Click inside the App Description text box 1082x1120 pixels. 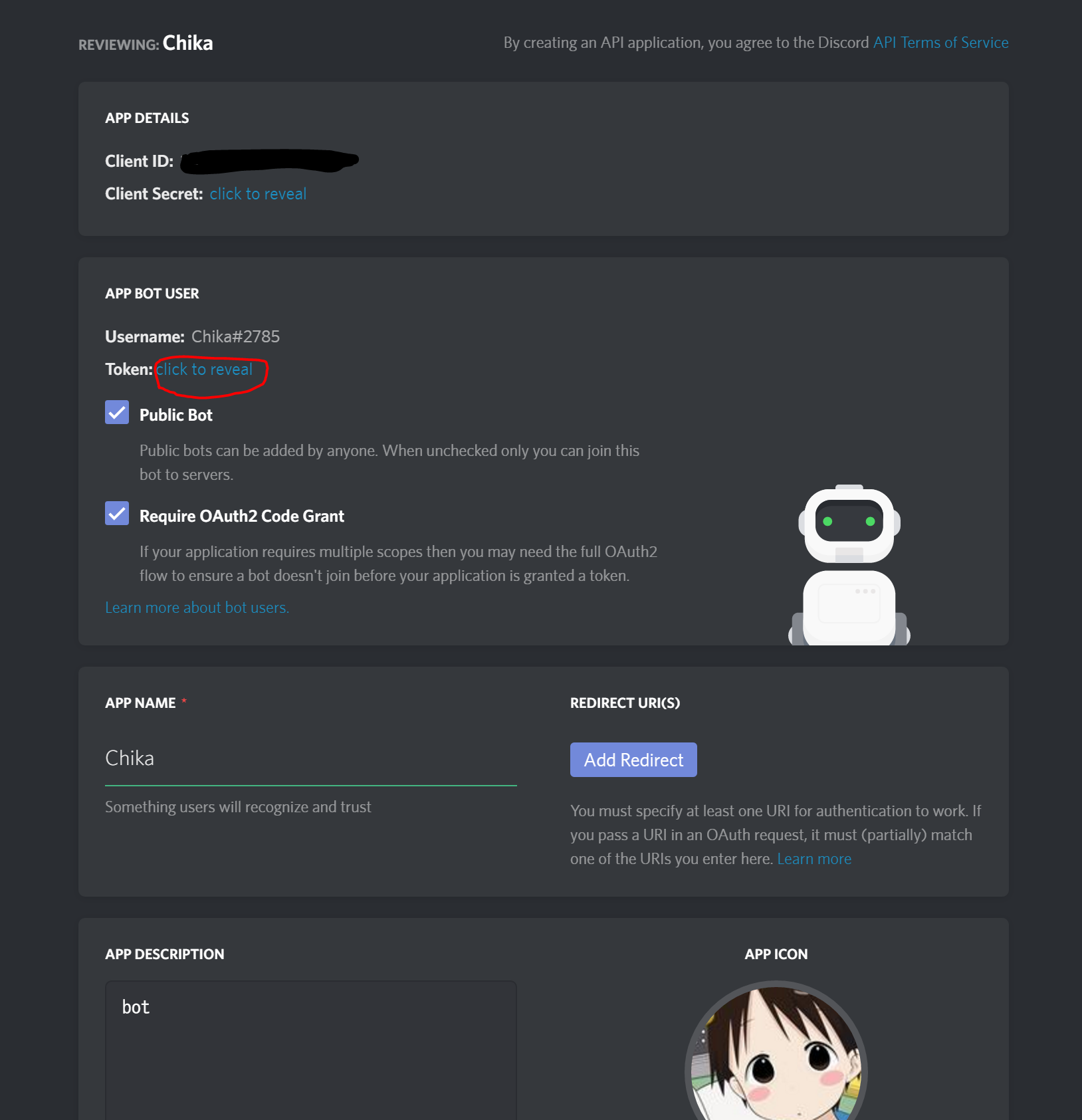[x=311, y=1050]
